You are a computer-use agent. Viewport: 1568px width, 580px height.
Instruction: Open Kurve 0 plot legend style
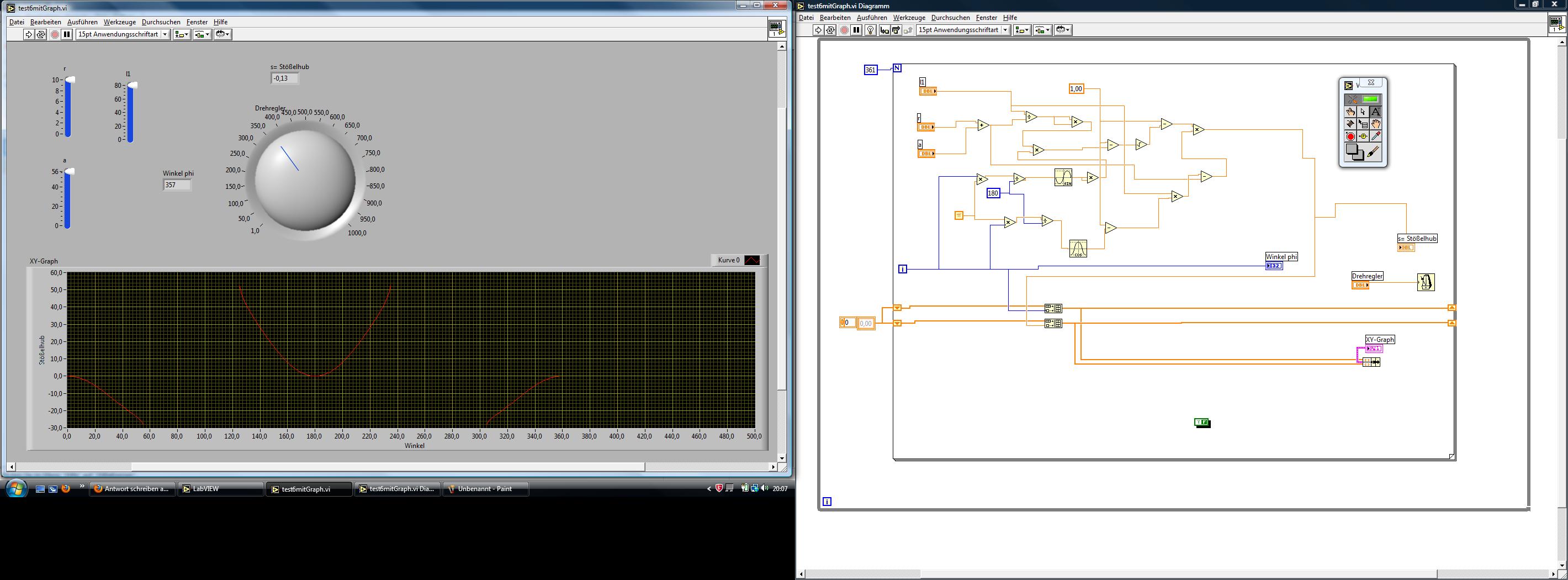coord(752,260)
